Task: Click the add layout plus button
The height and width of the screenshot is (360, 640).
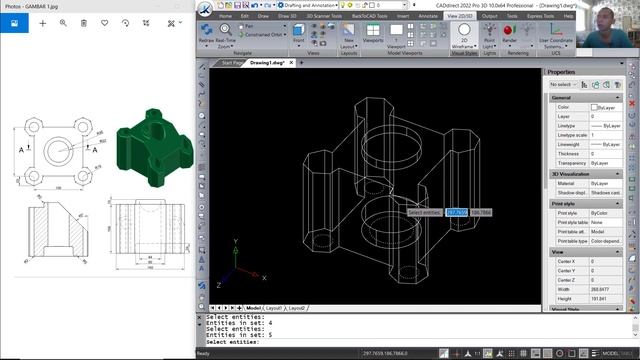Action: point(239,308)
